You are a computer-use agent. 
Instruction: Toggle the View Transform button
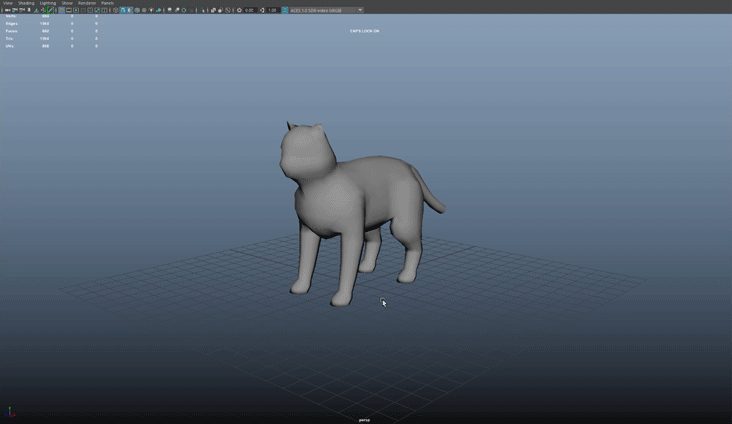pyautogui.click(x=285, y=10)
